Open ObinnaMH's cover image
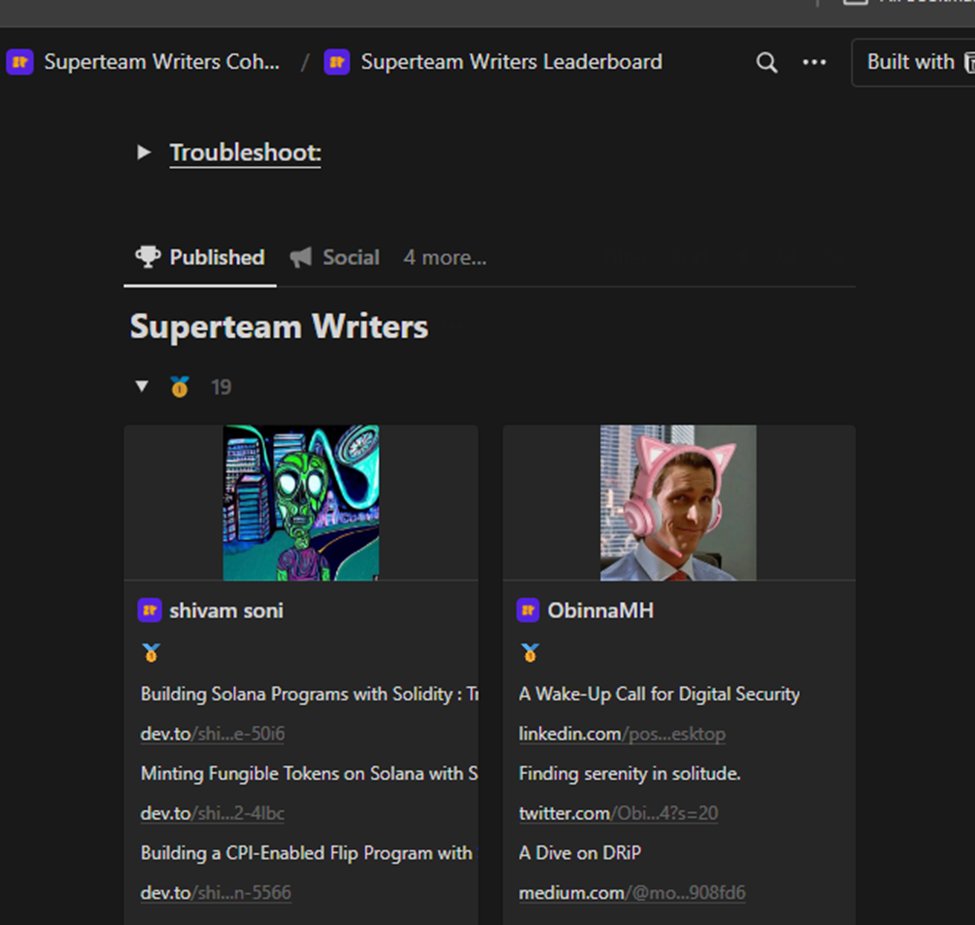 [678, 503]
